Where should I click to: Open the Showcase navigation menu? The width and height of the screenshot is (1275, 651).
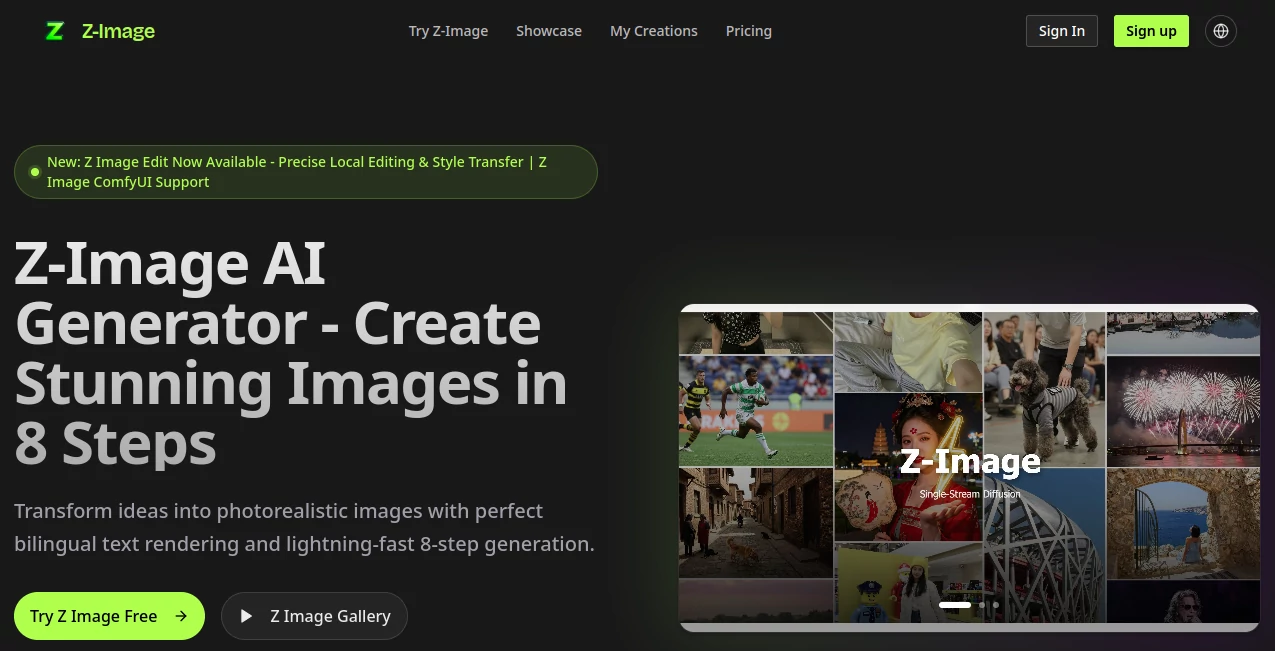(x=548, y=31)
